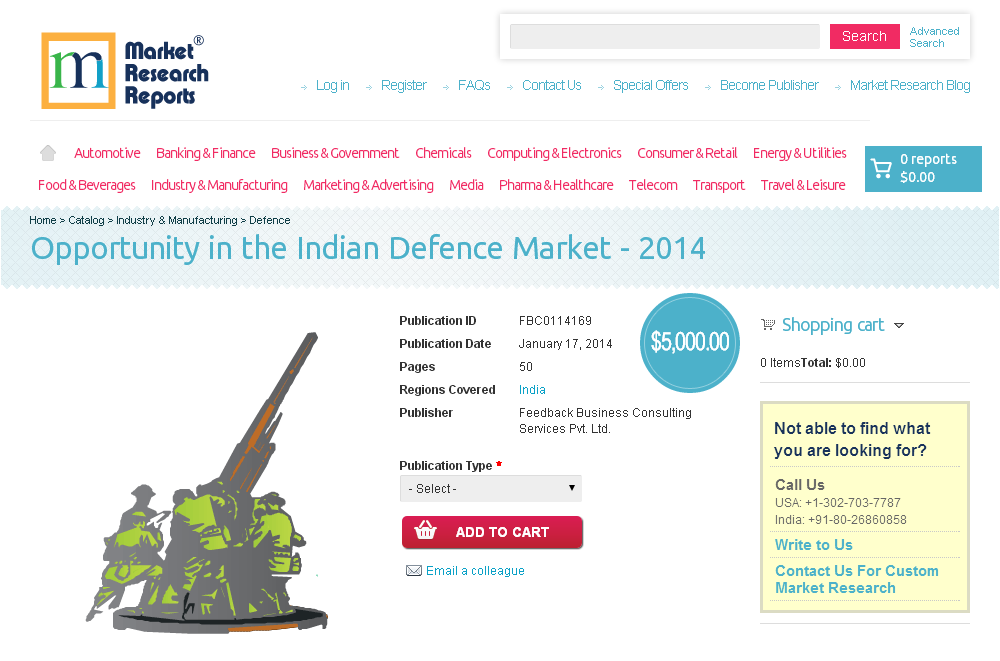
Task: Click the envelope icon beside Email a colleague
Action: 414,570
